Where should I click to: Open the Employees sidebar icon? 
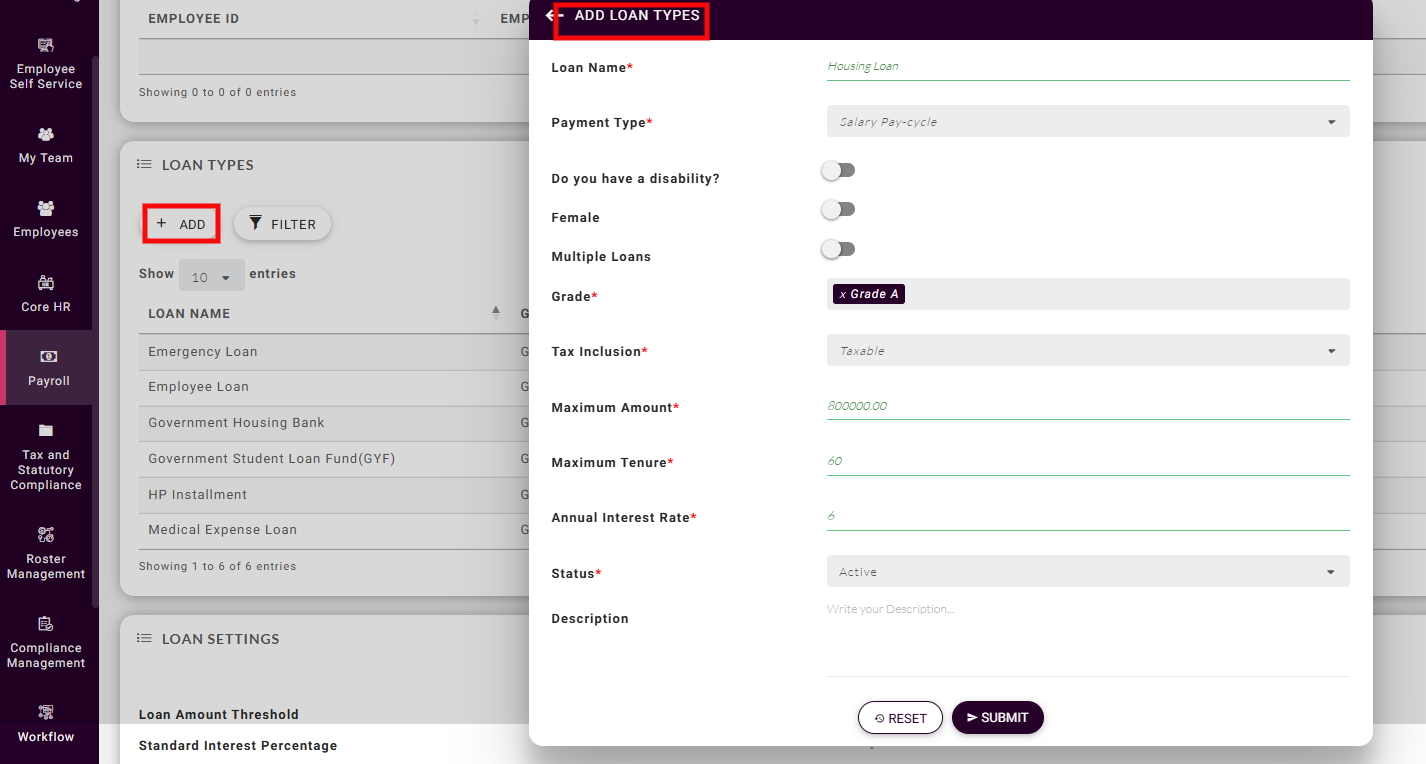pos(46,208)
